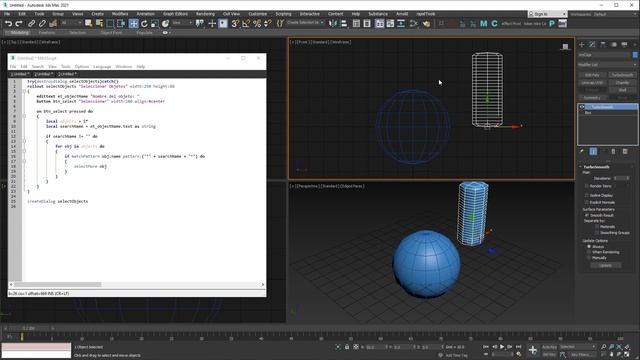The width and height of the screenshot is (640, 360).
Task: Open the Workspaces Default dropdown
Action: (604, 14)
